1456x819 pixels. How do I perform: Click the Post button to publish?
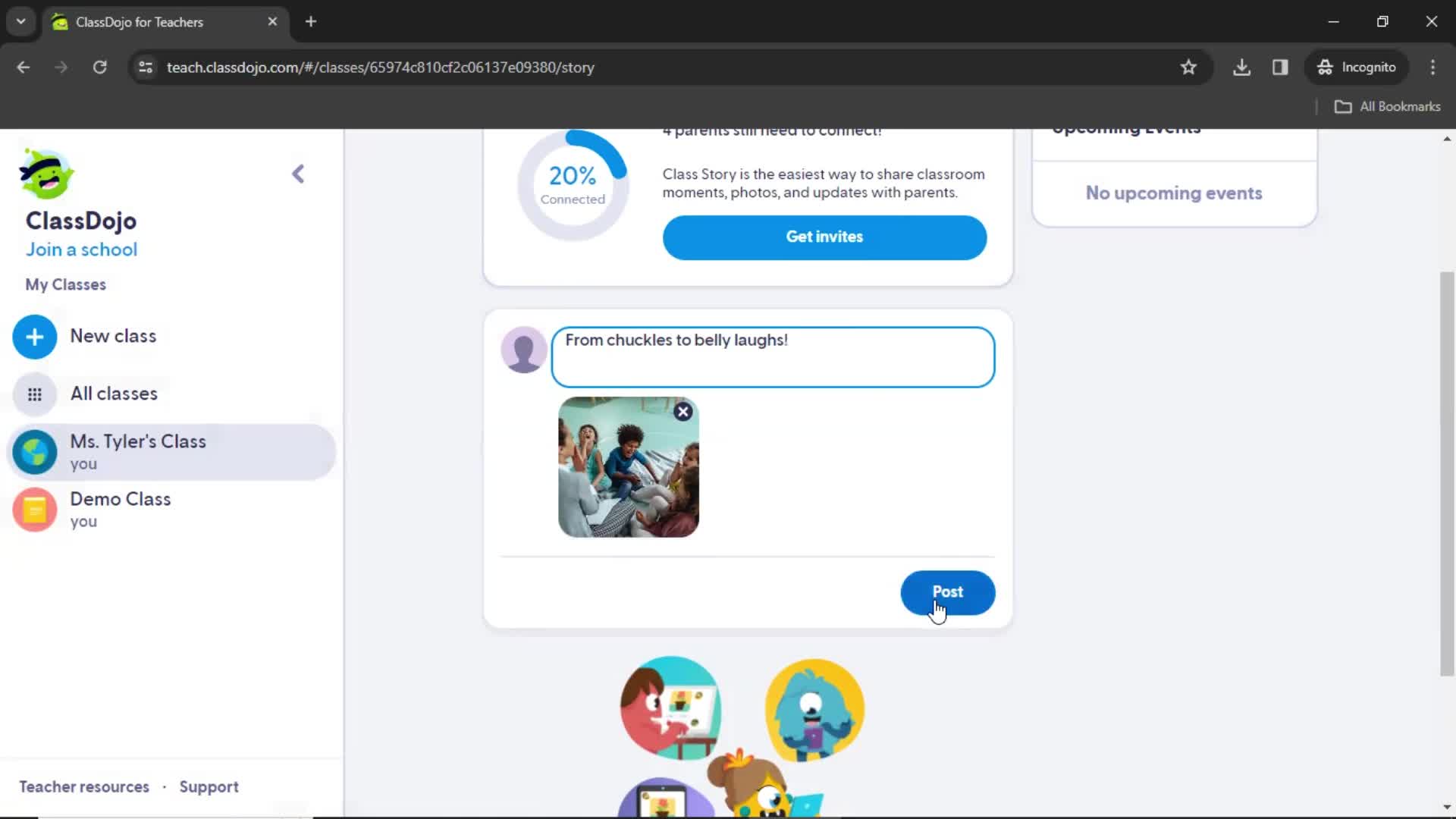point(947,591)
